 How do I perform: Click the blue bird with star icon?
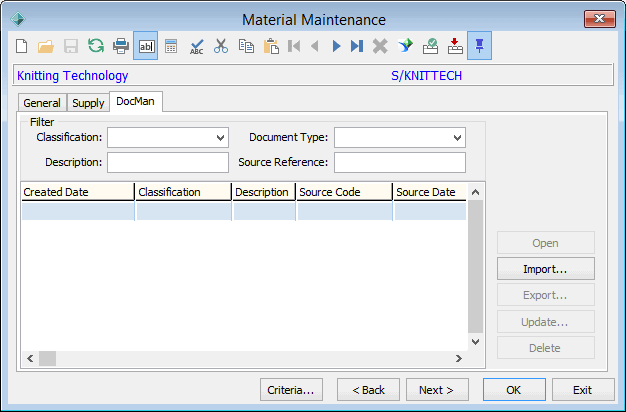click(x=405, y=46)
